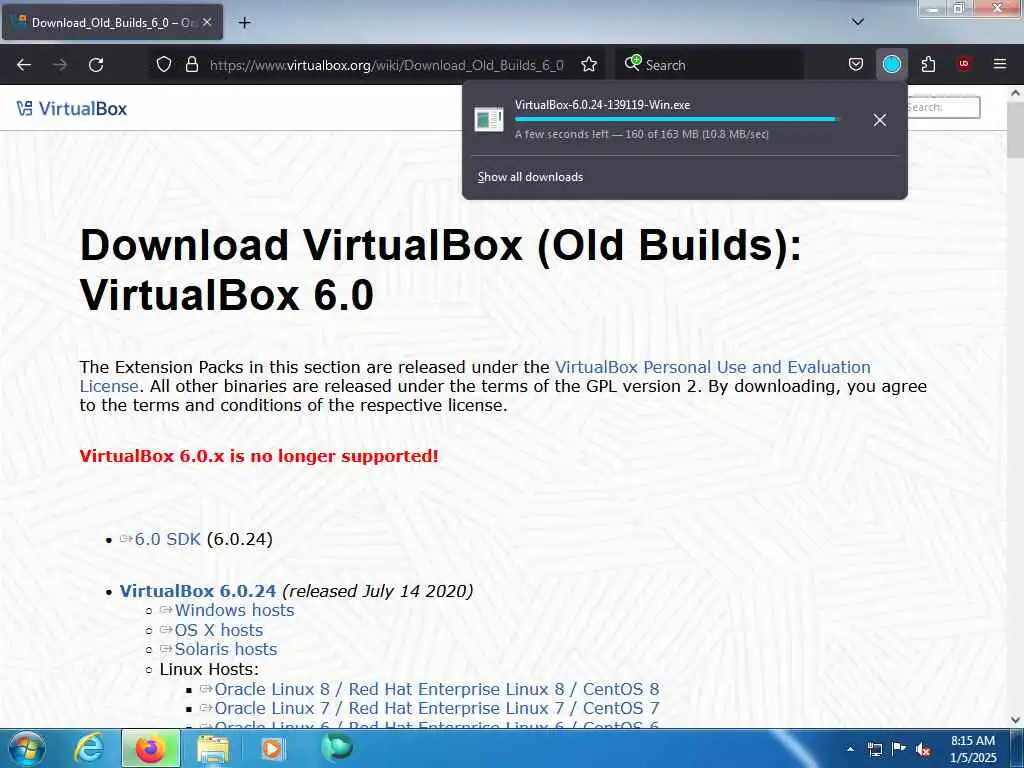Open VirtualBox Personal Use and Evaluation License link
The width and height of the screenshot is (1024, 768).
pyautogui.click(x=475, y=377)
